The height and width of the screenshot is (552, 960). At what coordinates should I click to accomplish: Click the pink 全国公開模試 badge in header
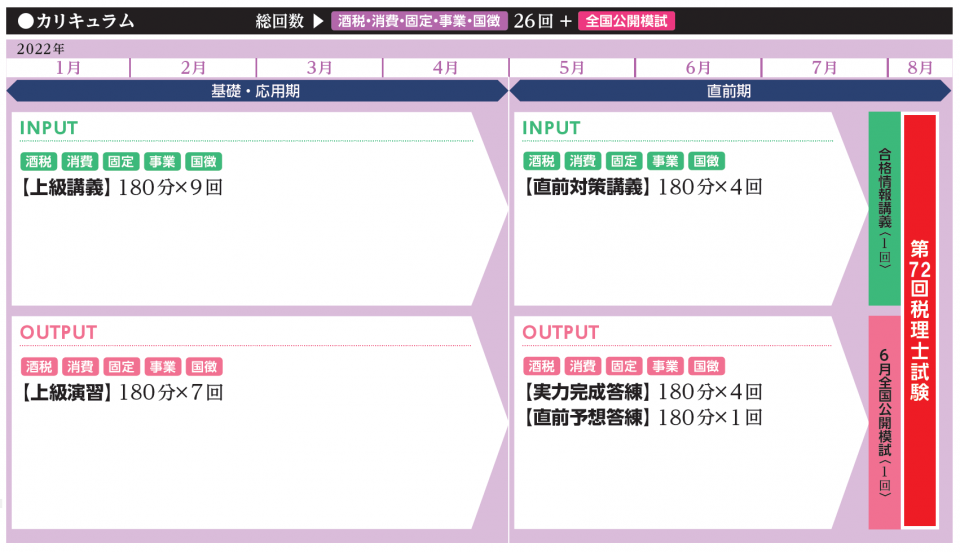click(626, 21)
